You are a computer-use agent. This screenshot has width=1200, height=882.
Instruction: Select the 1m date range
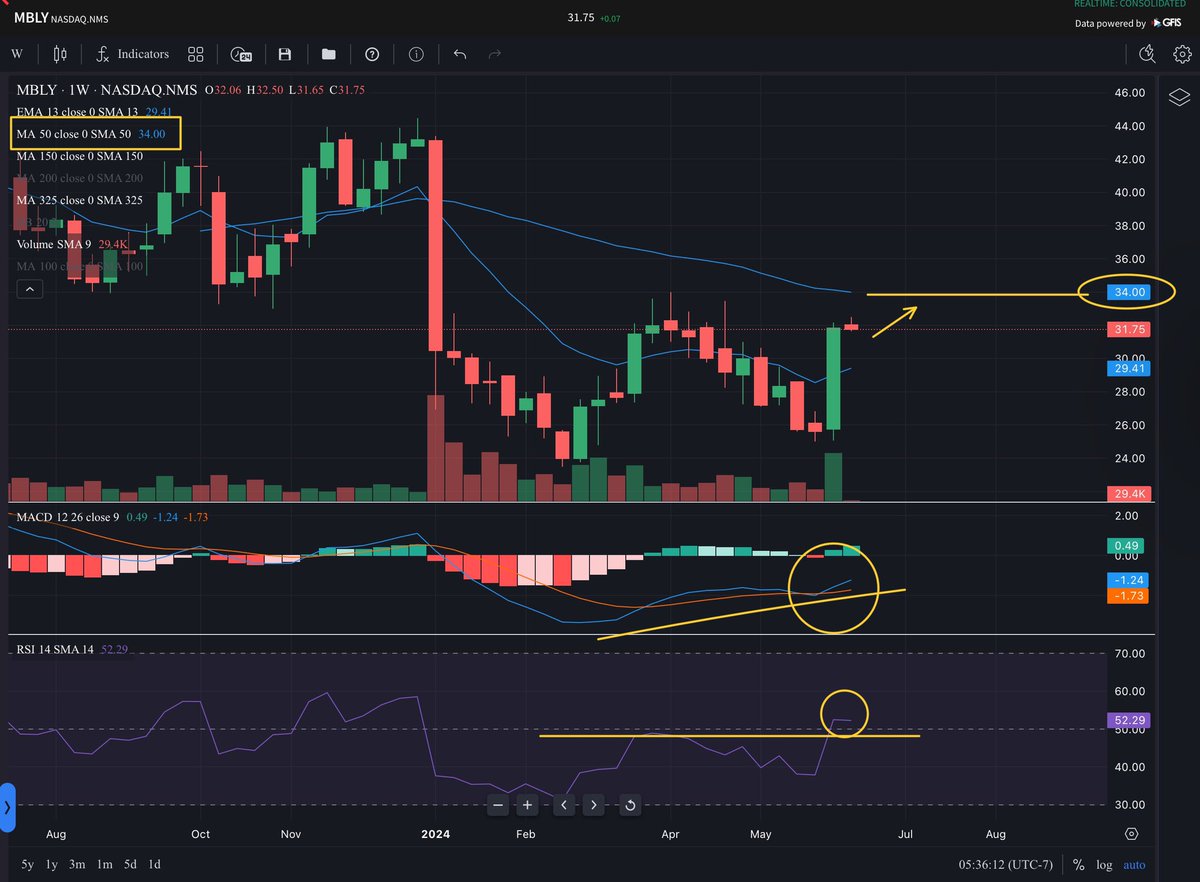coord(106,864)
